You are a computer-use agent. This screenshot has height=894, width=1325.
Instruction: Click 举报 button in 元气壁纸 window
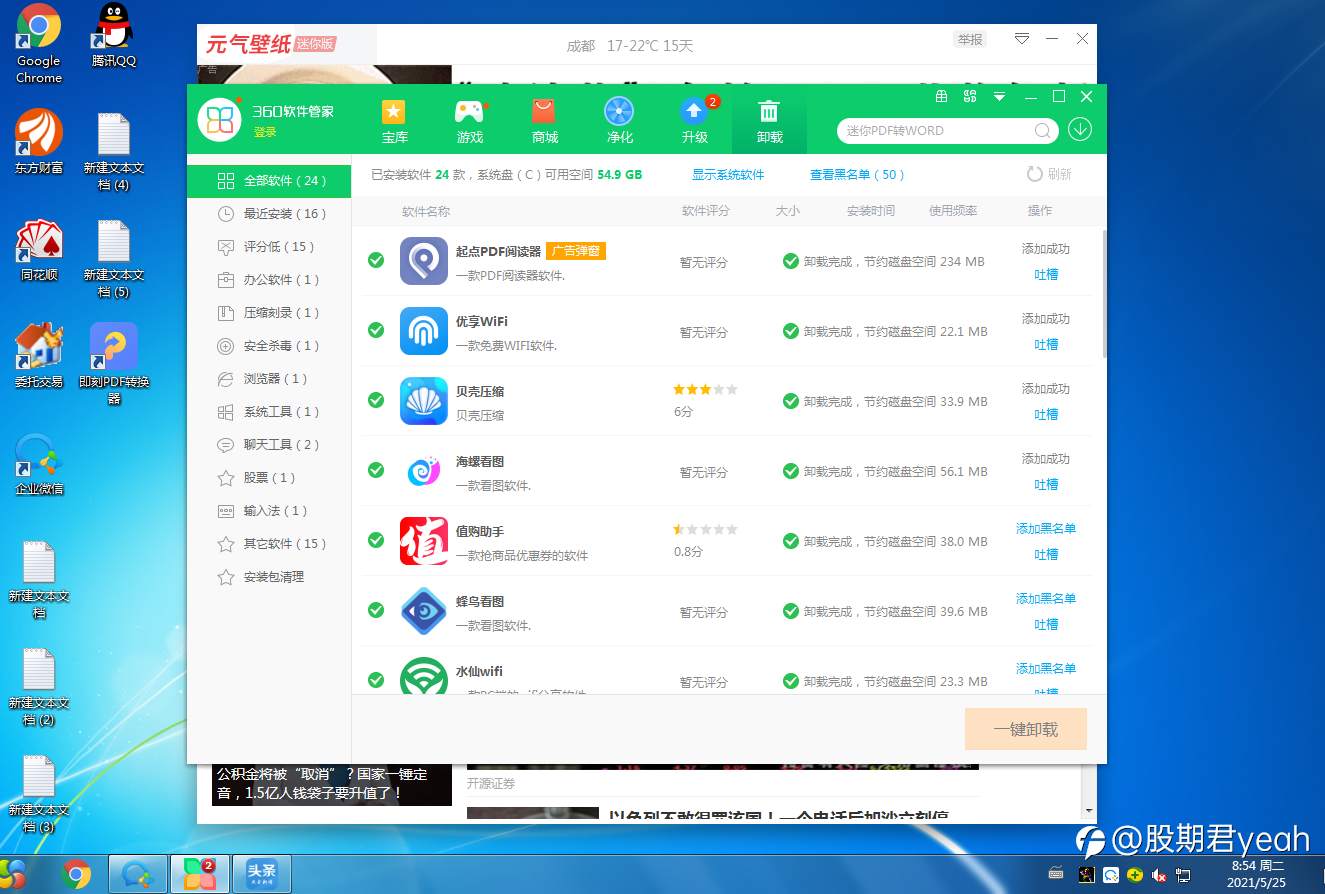click(970, 40)
